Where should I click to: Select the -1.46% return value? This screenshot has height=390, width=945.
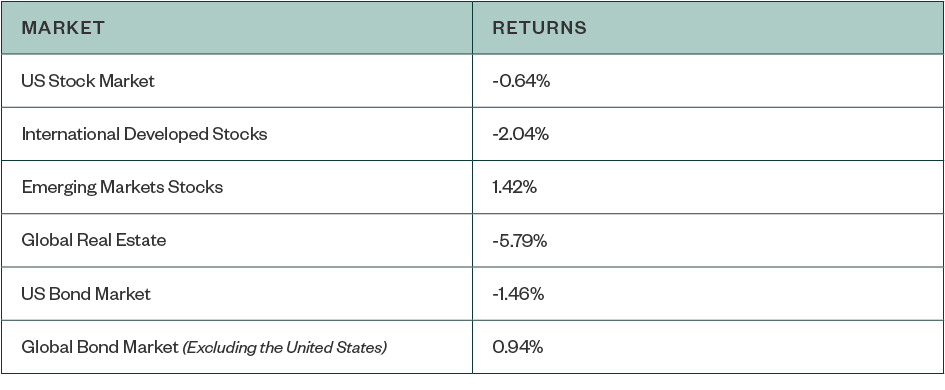pos(518,294)
